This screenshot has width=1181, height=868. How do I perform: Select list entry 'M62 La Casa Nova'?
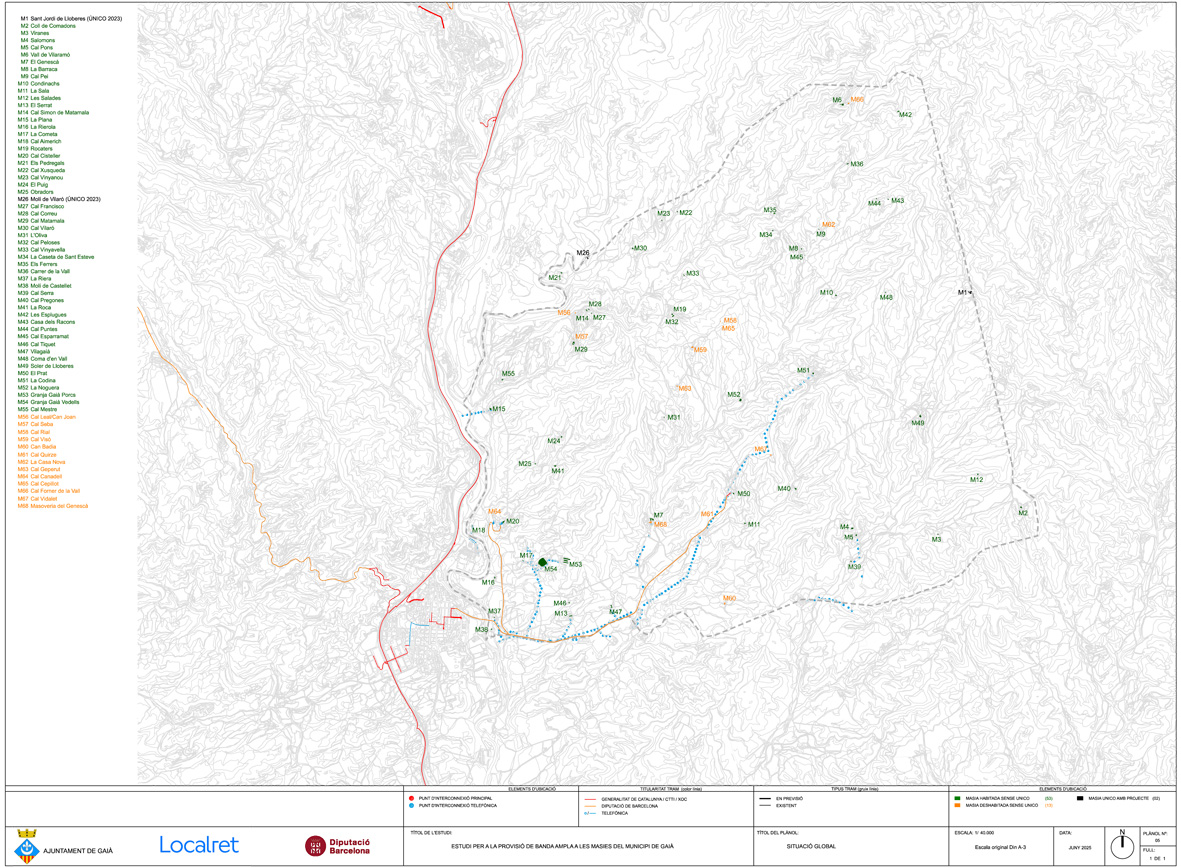pyautogui.click(x=41, y=462)
